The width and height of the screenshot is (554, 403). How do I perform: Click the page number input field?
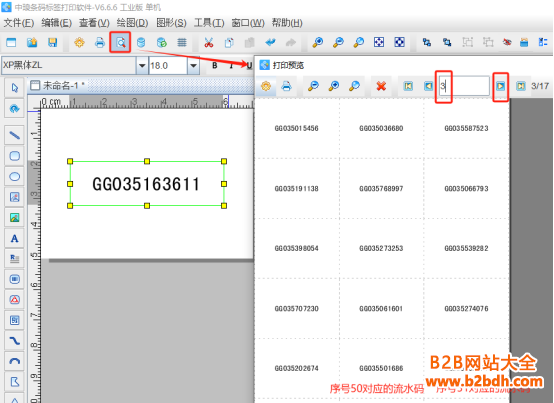(x=464, y=86)
